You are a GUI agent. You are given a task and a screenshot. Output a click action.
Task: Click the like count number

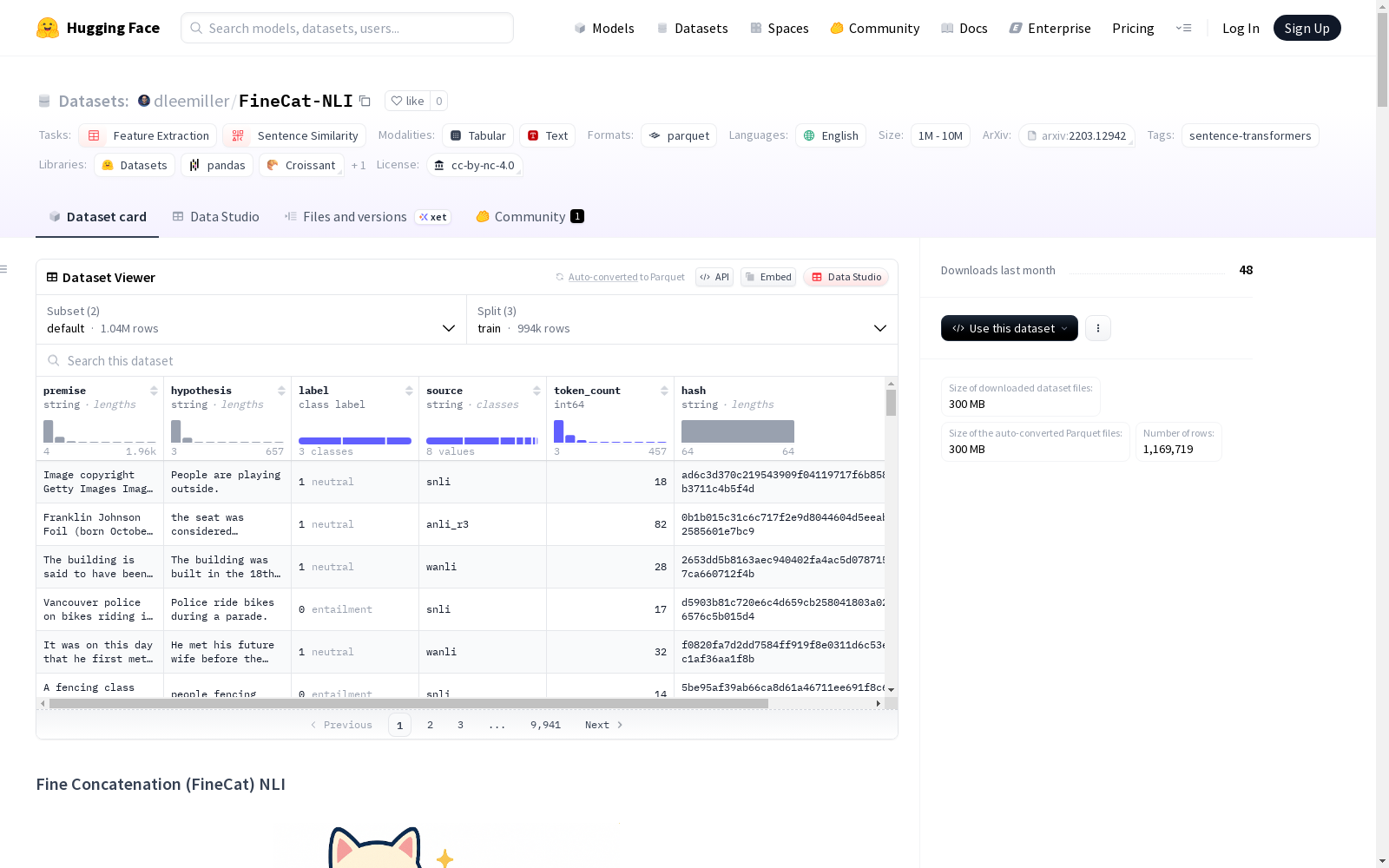(x=439, y=101)
